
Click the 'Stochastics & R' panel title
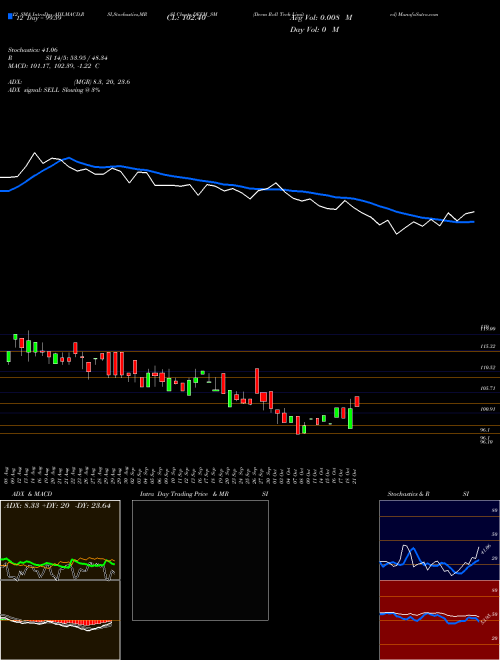(x=408, y=494)
